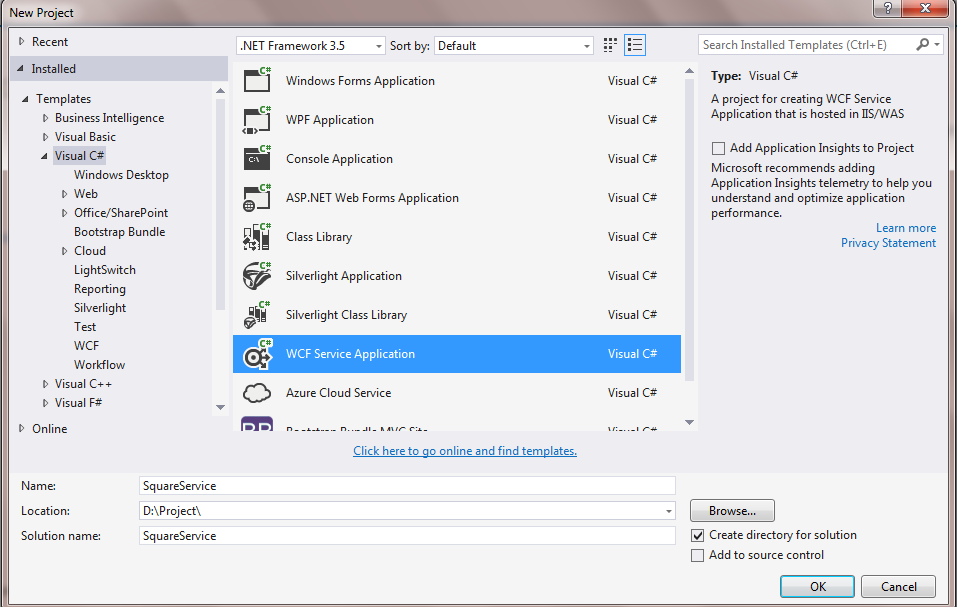Click the template list scroll-up arrow
Viewport: 957px width, 607px height.
tap(689, 71)
